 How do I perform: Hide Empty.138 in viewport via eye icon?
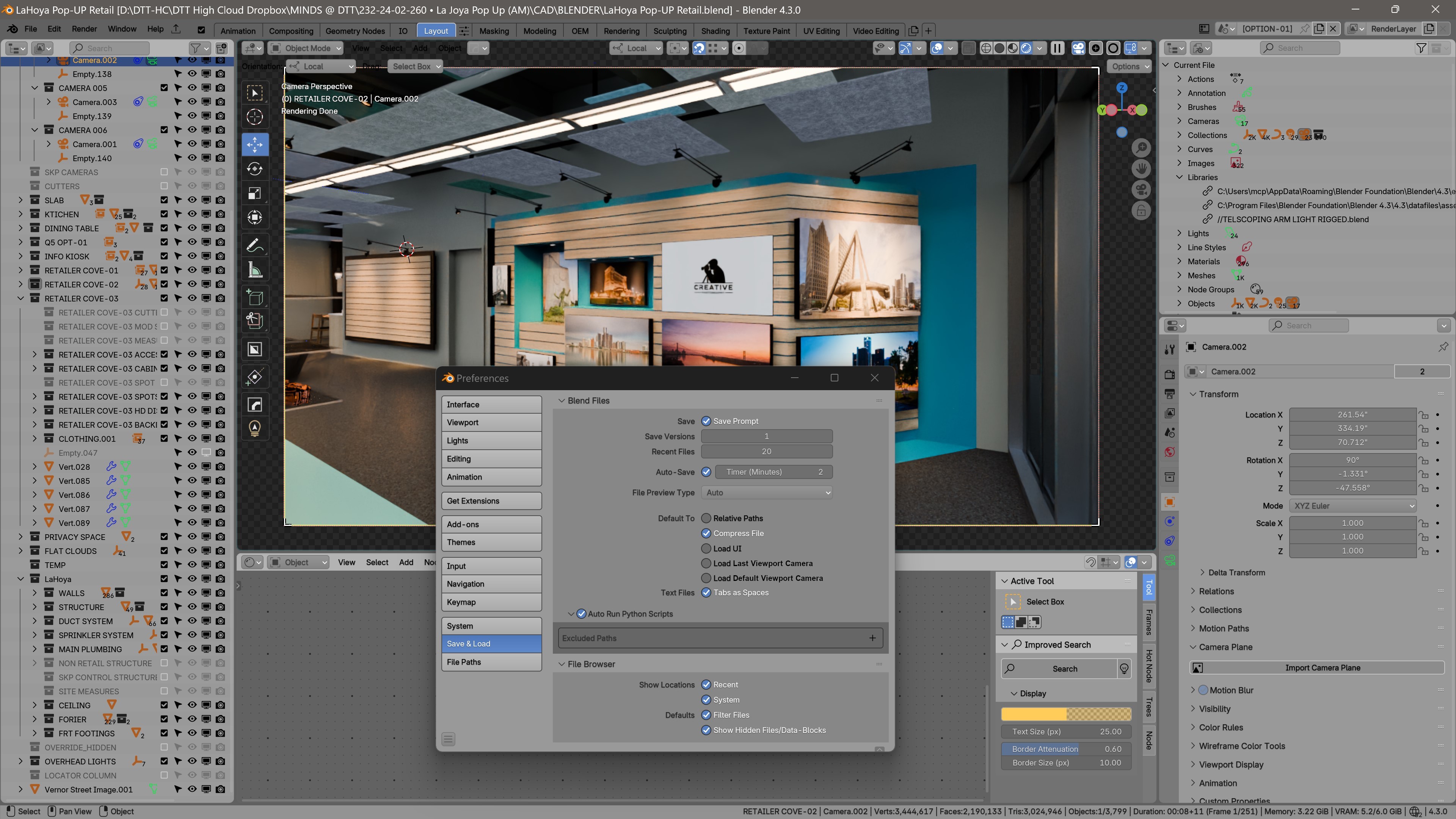(192, 74)
